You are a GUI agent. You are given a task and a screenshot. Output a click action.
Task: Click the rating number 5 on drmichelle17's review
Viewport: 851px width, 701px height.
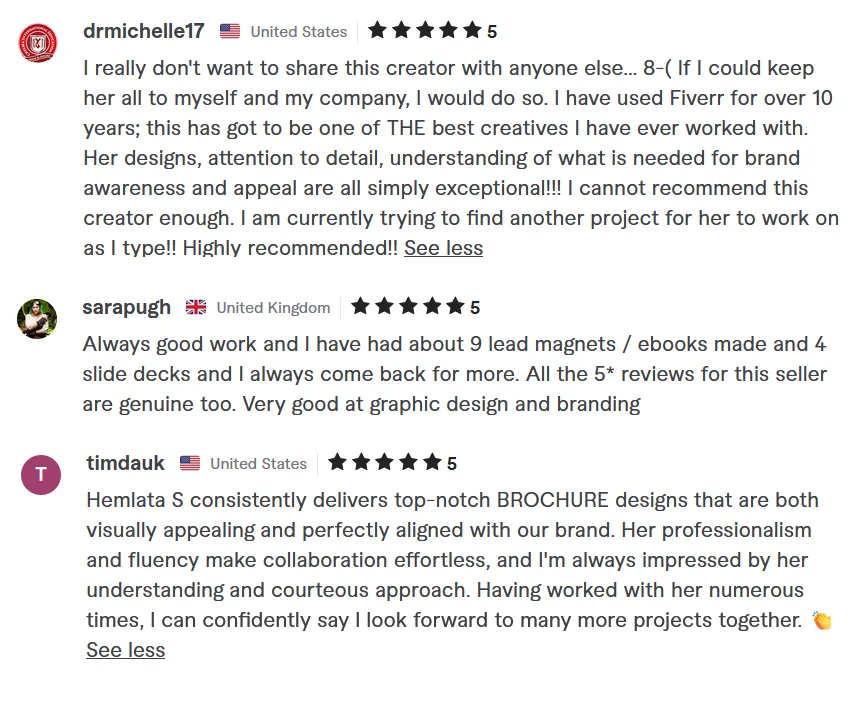(x=492, y=32)
